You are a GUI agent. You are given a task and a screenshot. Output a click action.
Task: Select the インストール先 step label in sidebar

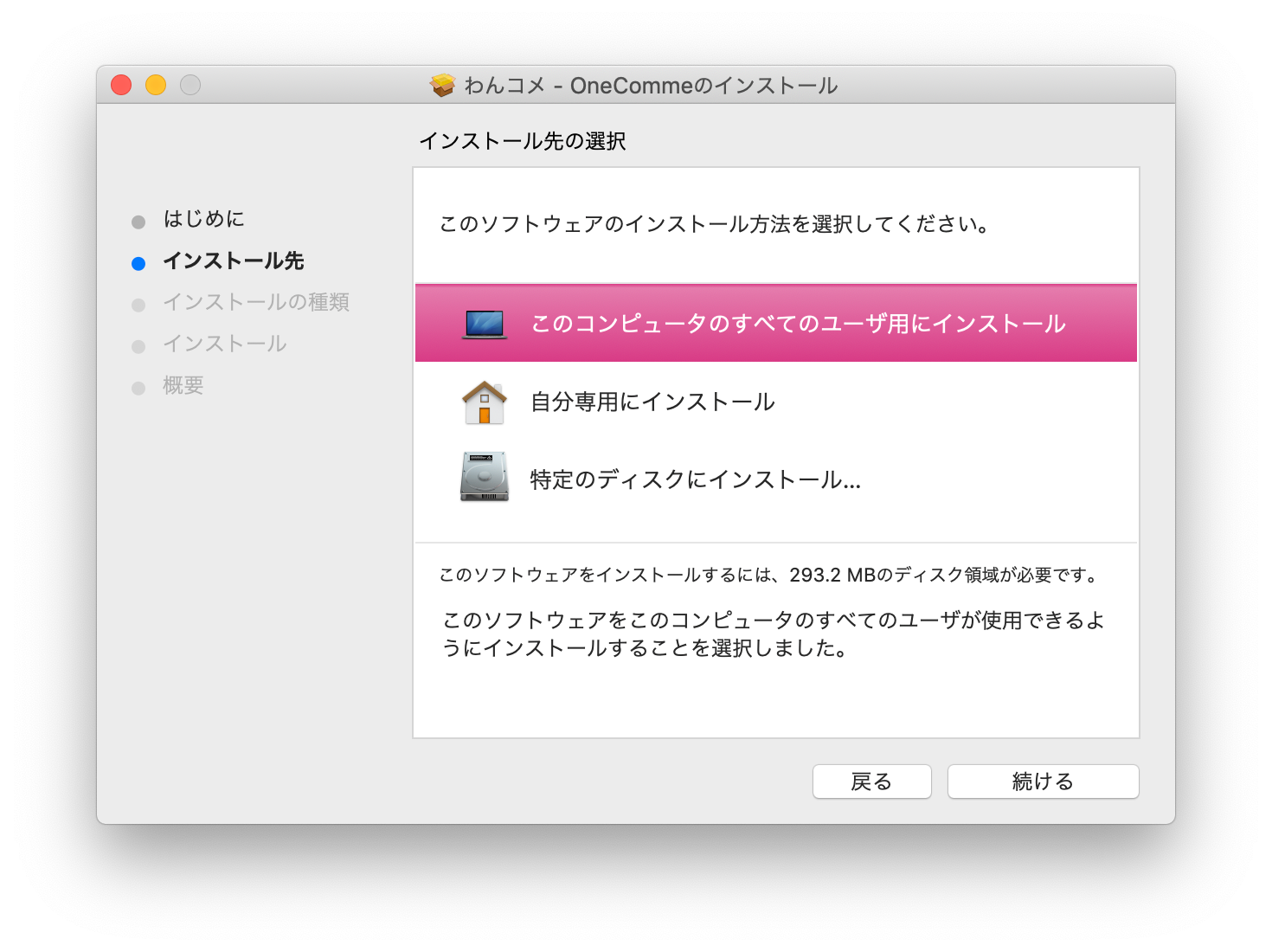[x=234, y=261]
